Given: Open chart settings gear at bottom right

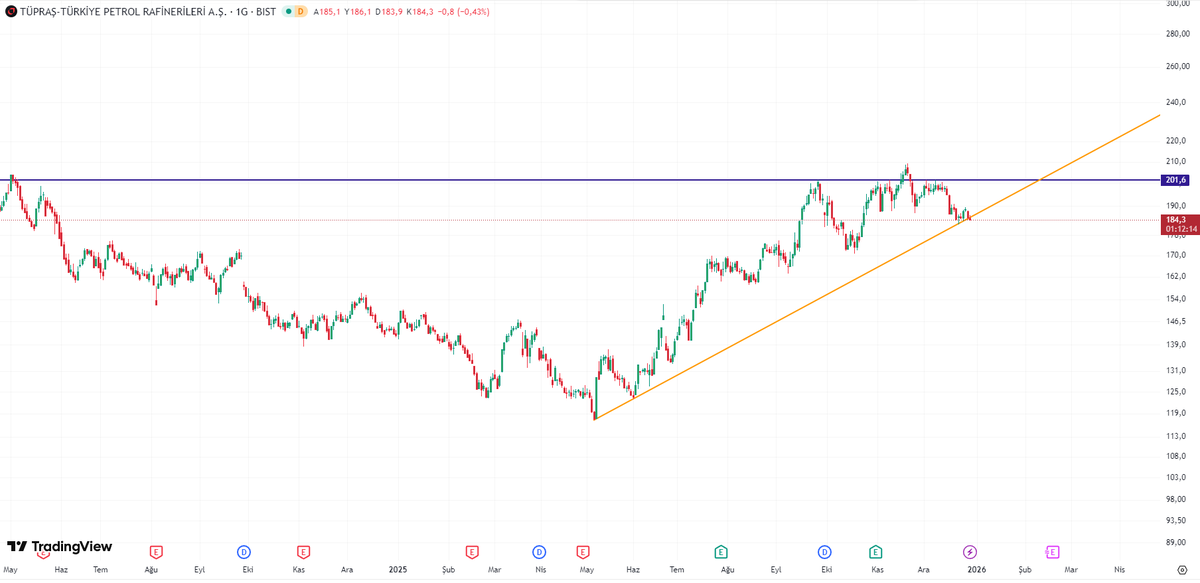Looking at the screenshot, I should coord(1181,569).
